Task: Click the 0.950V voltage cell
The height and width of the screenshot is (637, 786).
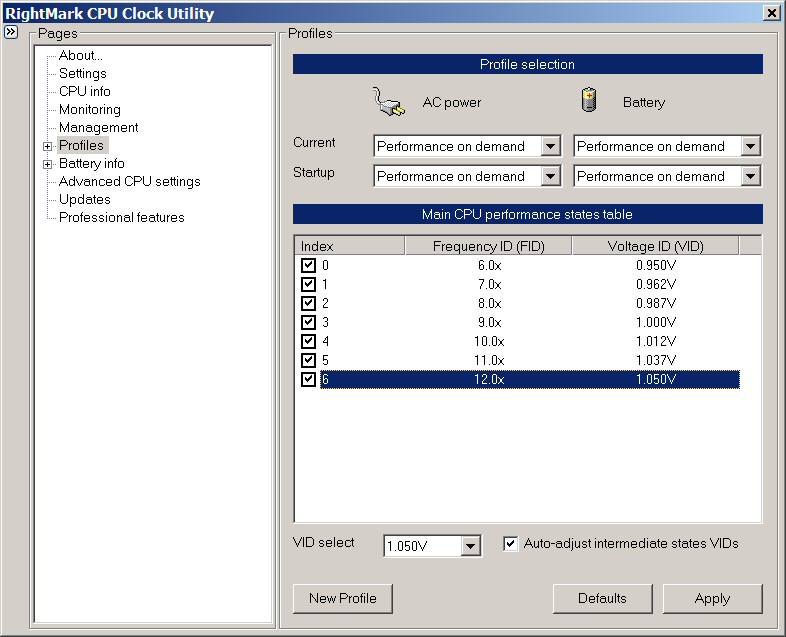Action: 656,265
